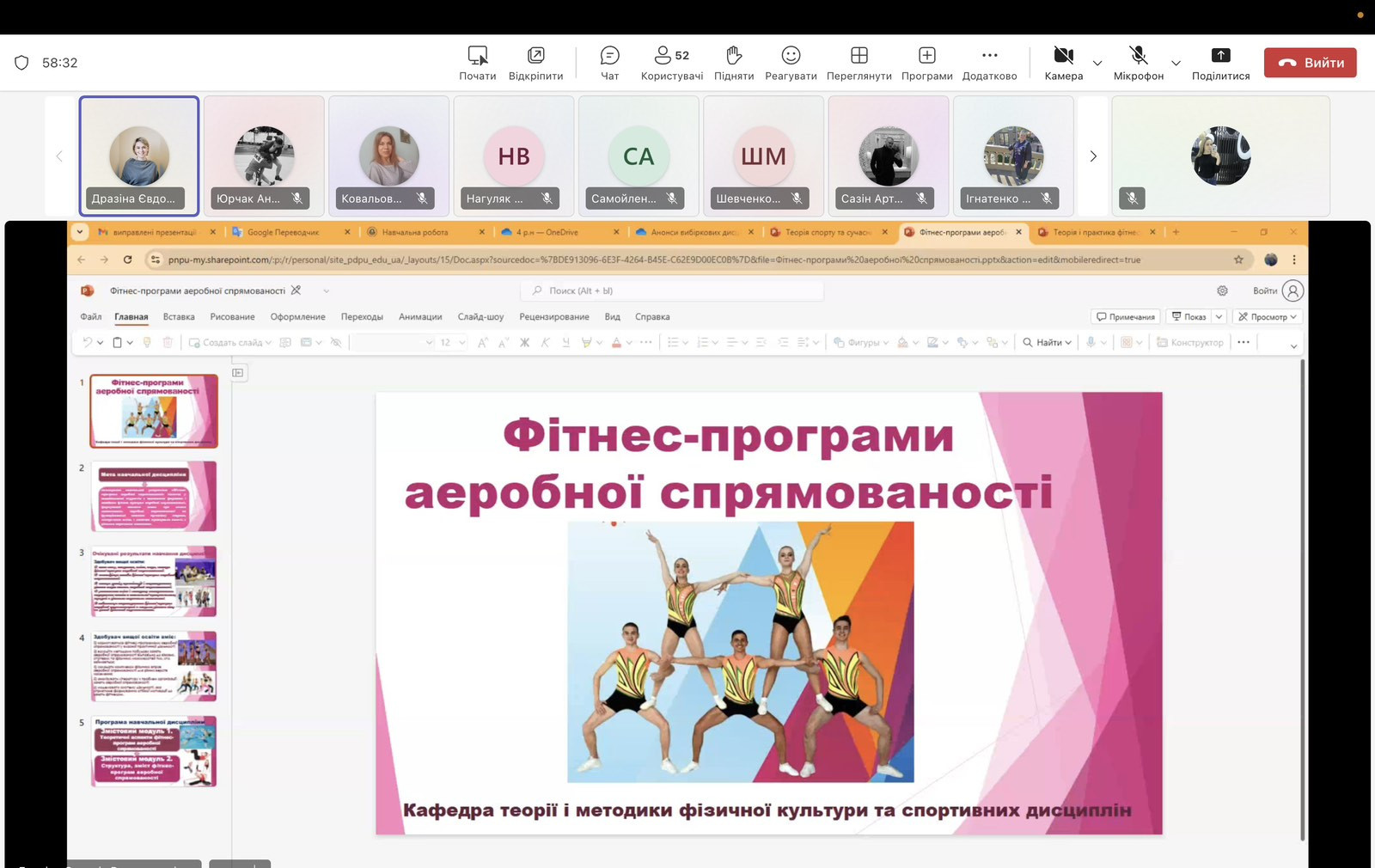Select slide 5 thumbnail in the panel
1375x868 pixels.
(154, 751)
